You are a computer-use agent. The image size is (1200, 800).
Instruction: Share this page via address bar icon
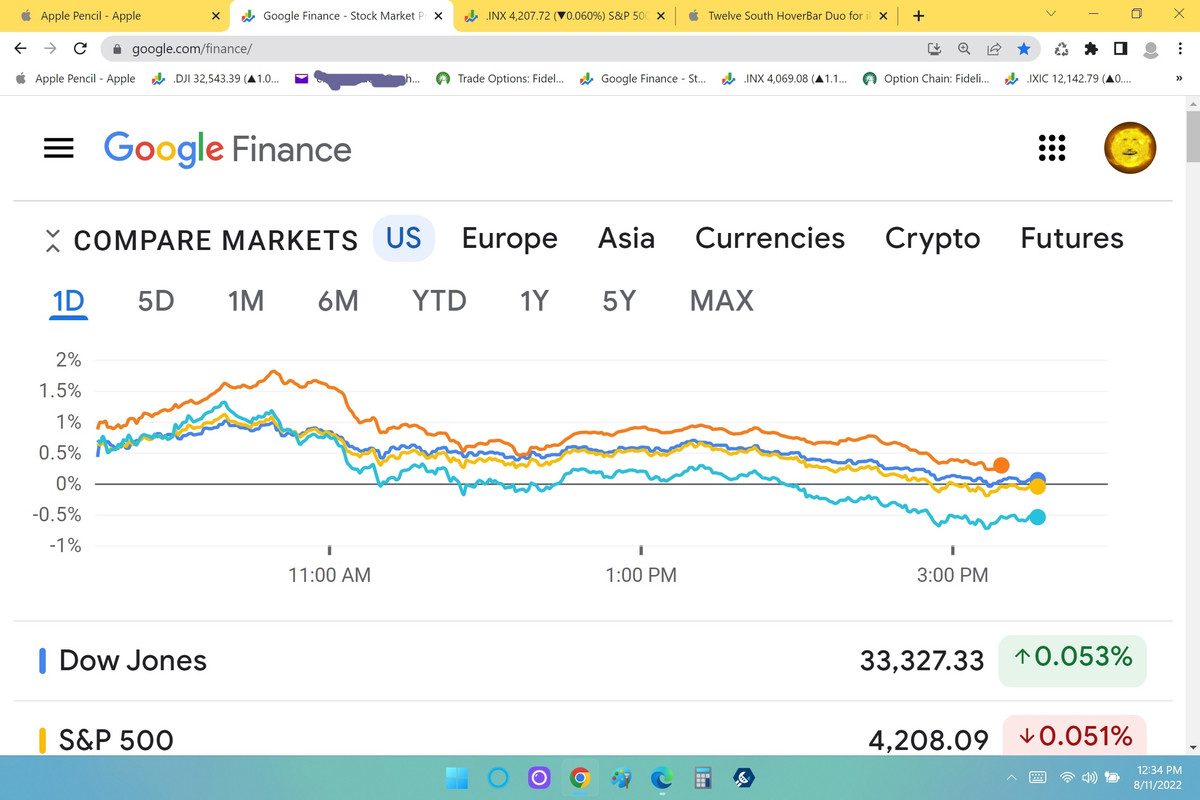994,48
